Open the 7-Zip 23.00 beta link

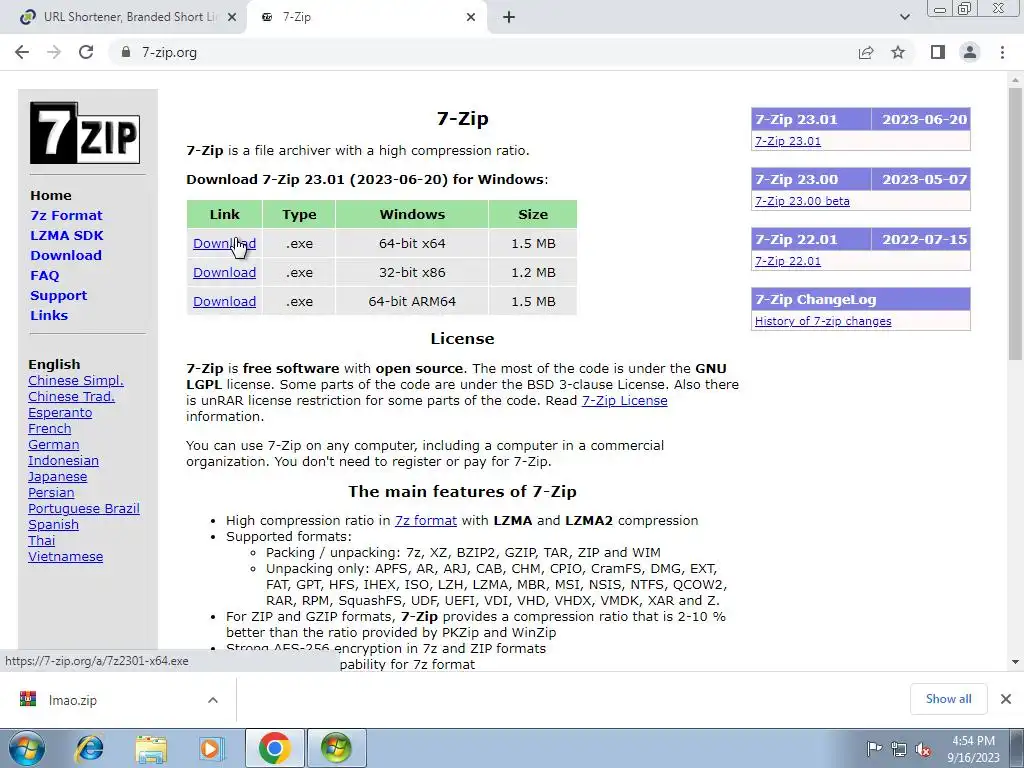pos(802,201)
